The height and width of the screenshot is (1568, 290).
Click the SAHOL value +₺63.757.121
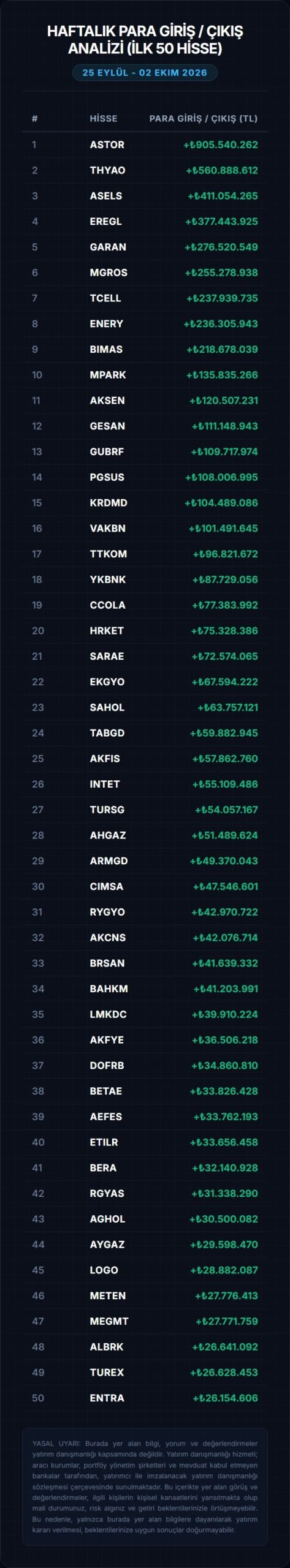pyautogui.click(x=227, y=707)
